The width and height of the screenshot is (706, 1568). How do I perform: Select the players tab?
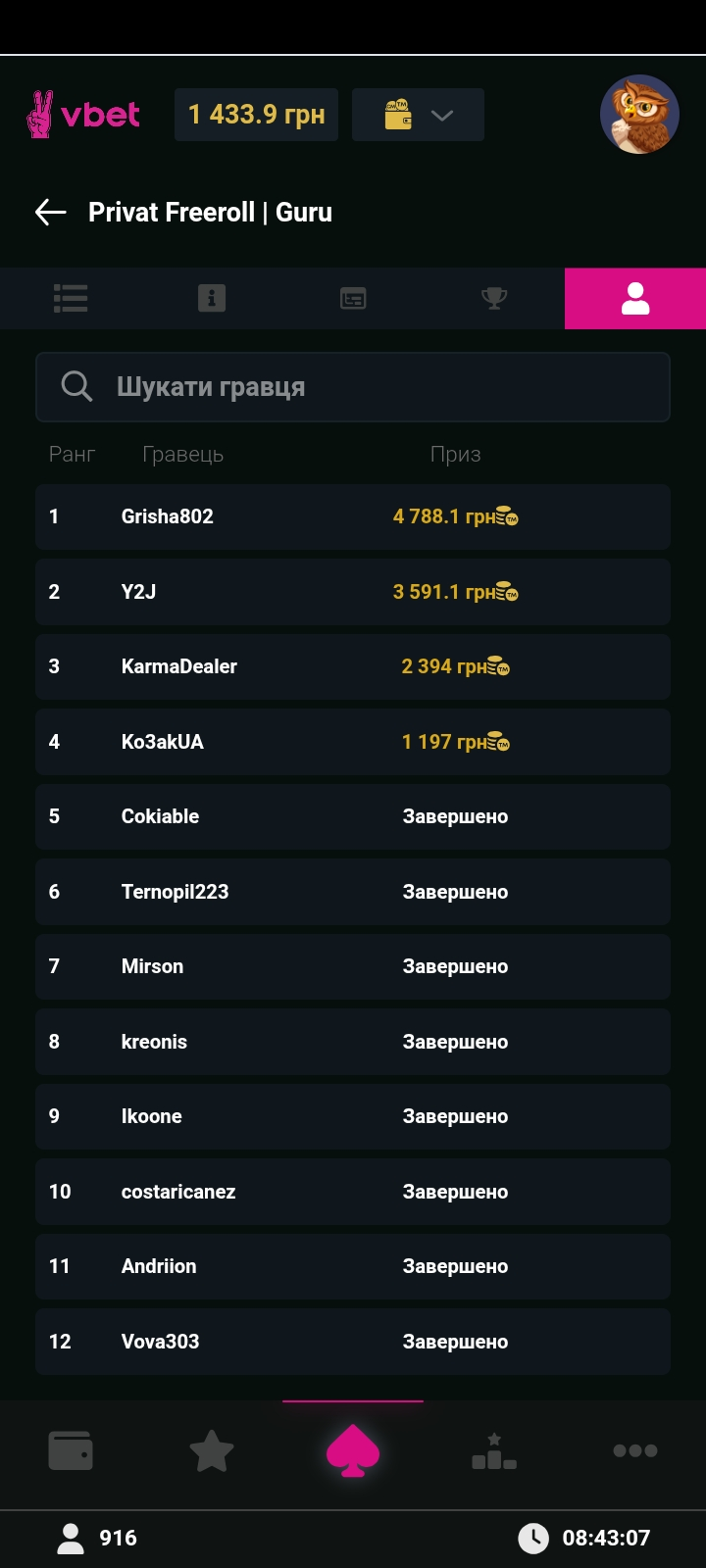(x=635, y=298)
